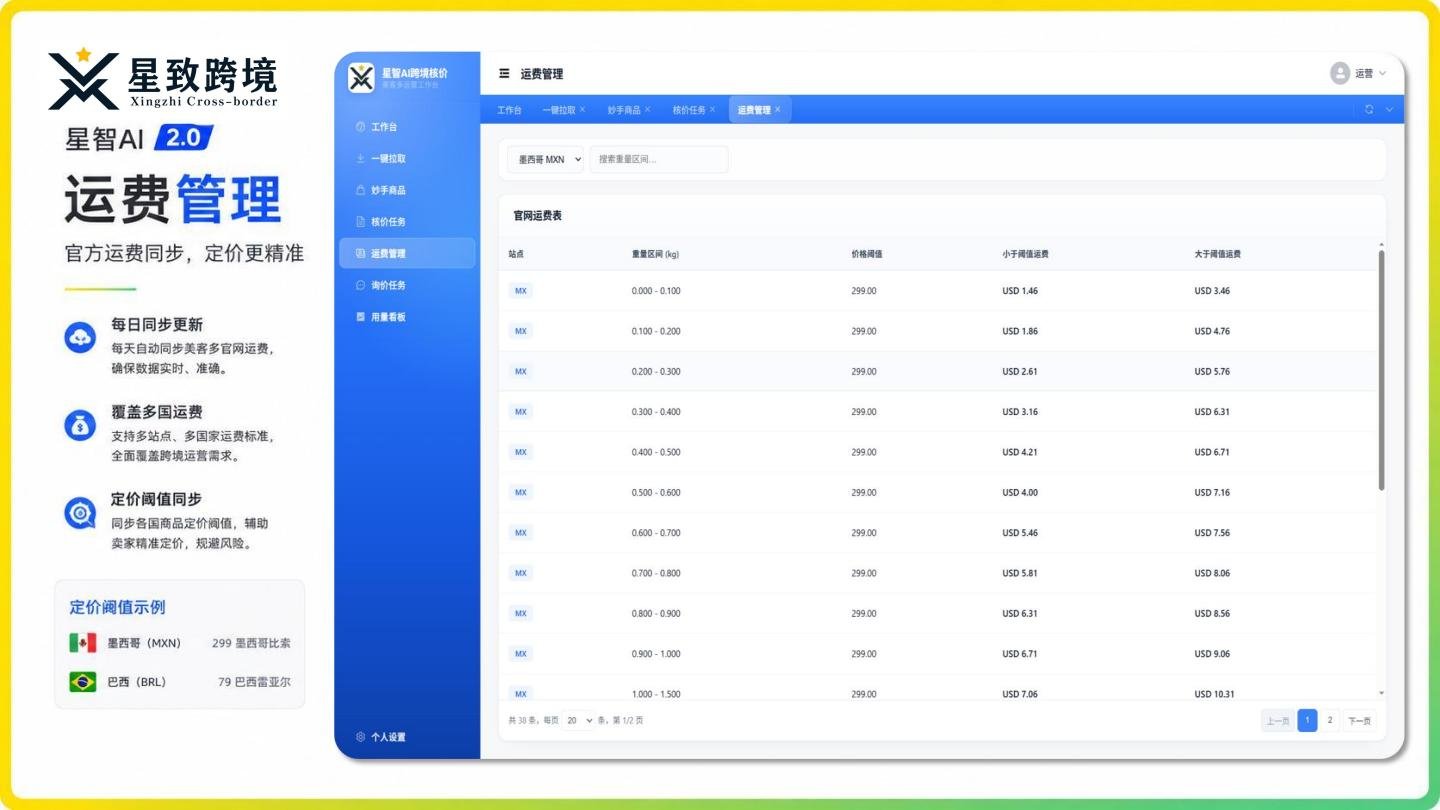Viewport: 1440px width, 810px height.
Task: Open the page size dropdown showing 20
Action: (578, 720)
